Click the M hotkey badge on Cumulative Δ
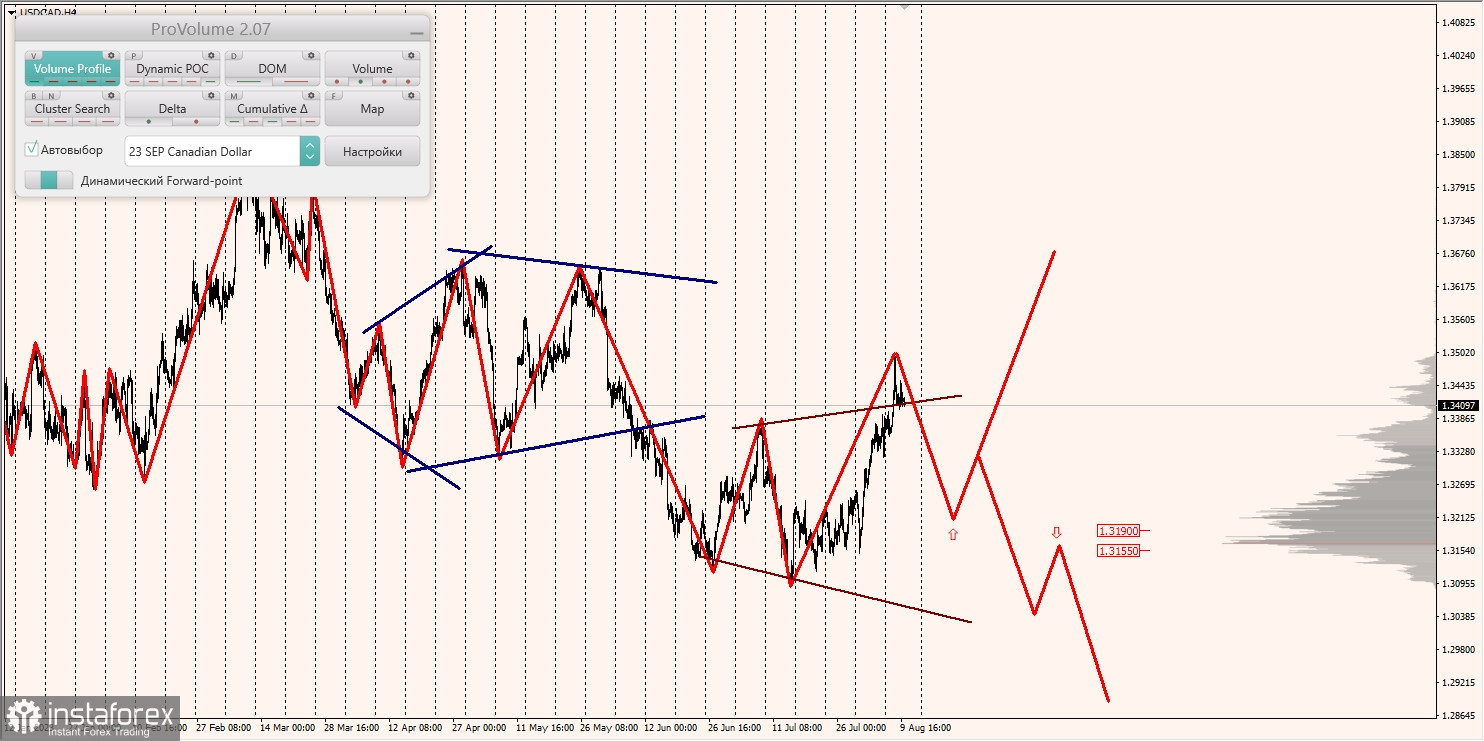This screenshot has height=741, width=1484. 234,96
